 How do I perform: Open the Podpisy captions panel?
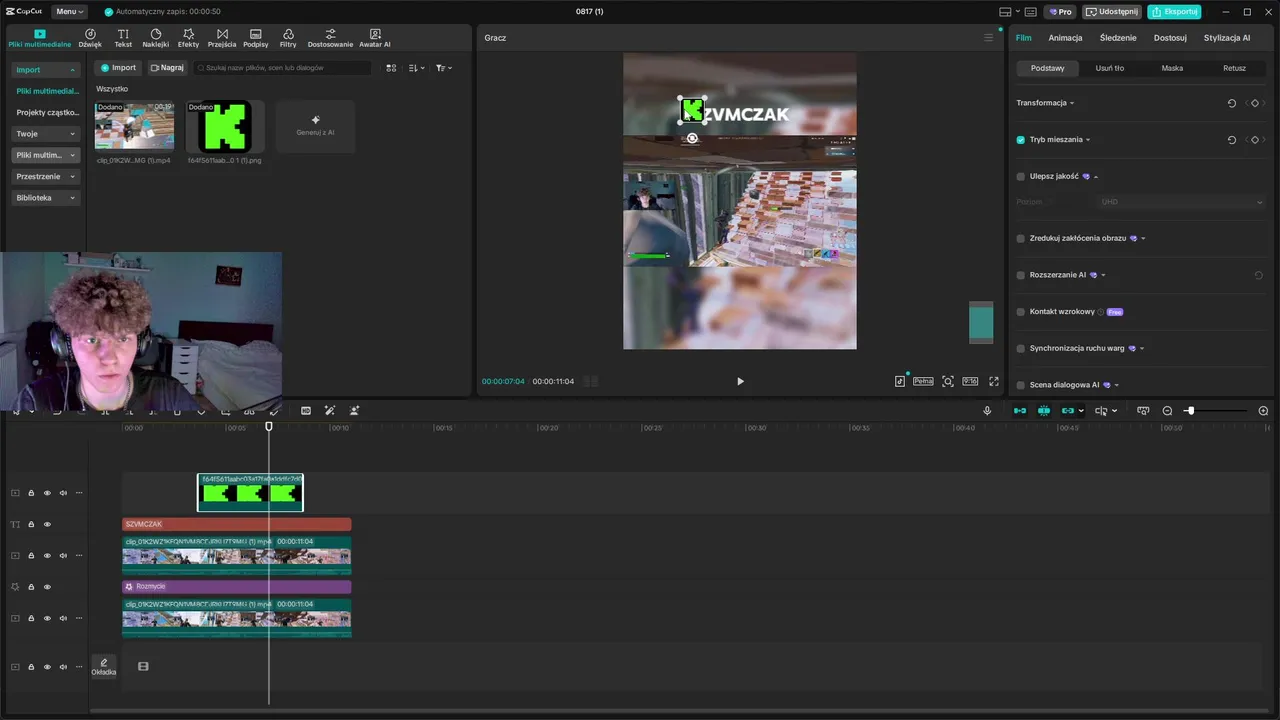256,38
